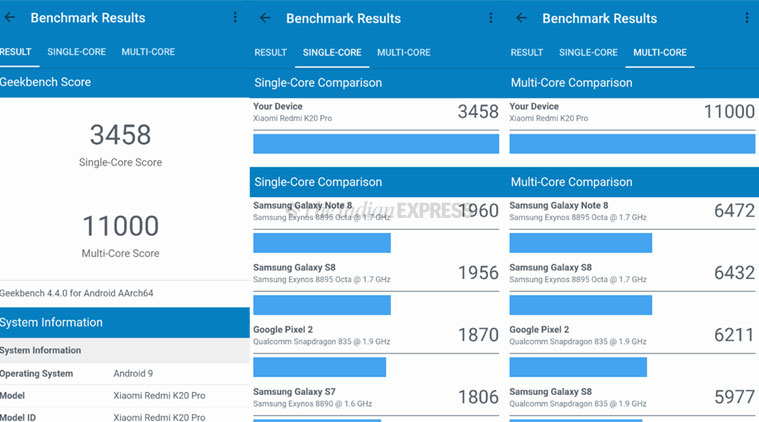Open the RESULT tab on the Multi-Core Comparison screen
Image resolution: width=759 pixels, height=422 pixels.
[527, 52]
